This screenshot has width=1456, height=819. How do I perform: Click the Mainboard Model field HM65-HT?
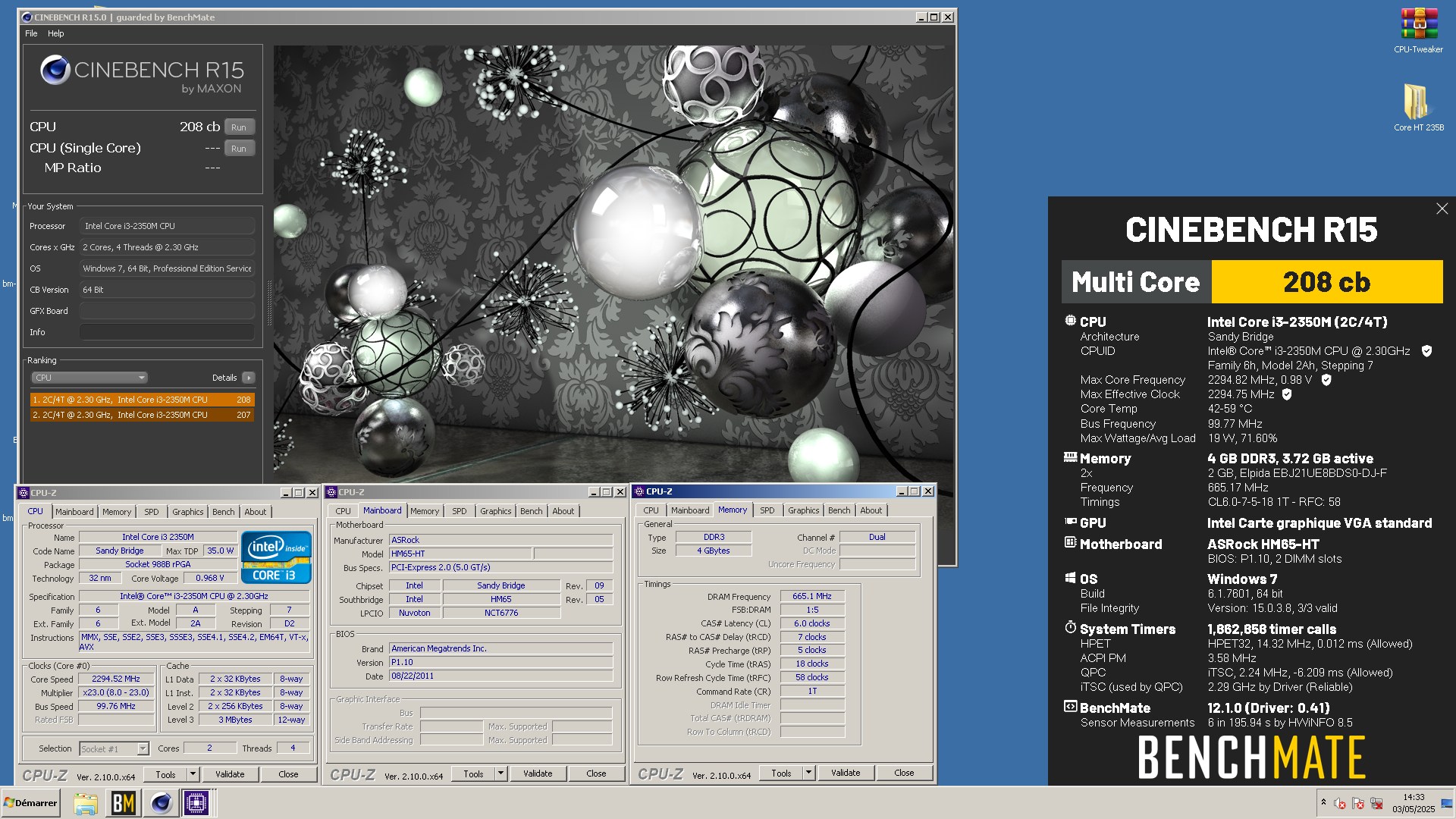click(x=460, y=554)
